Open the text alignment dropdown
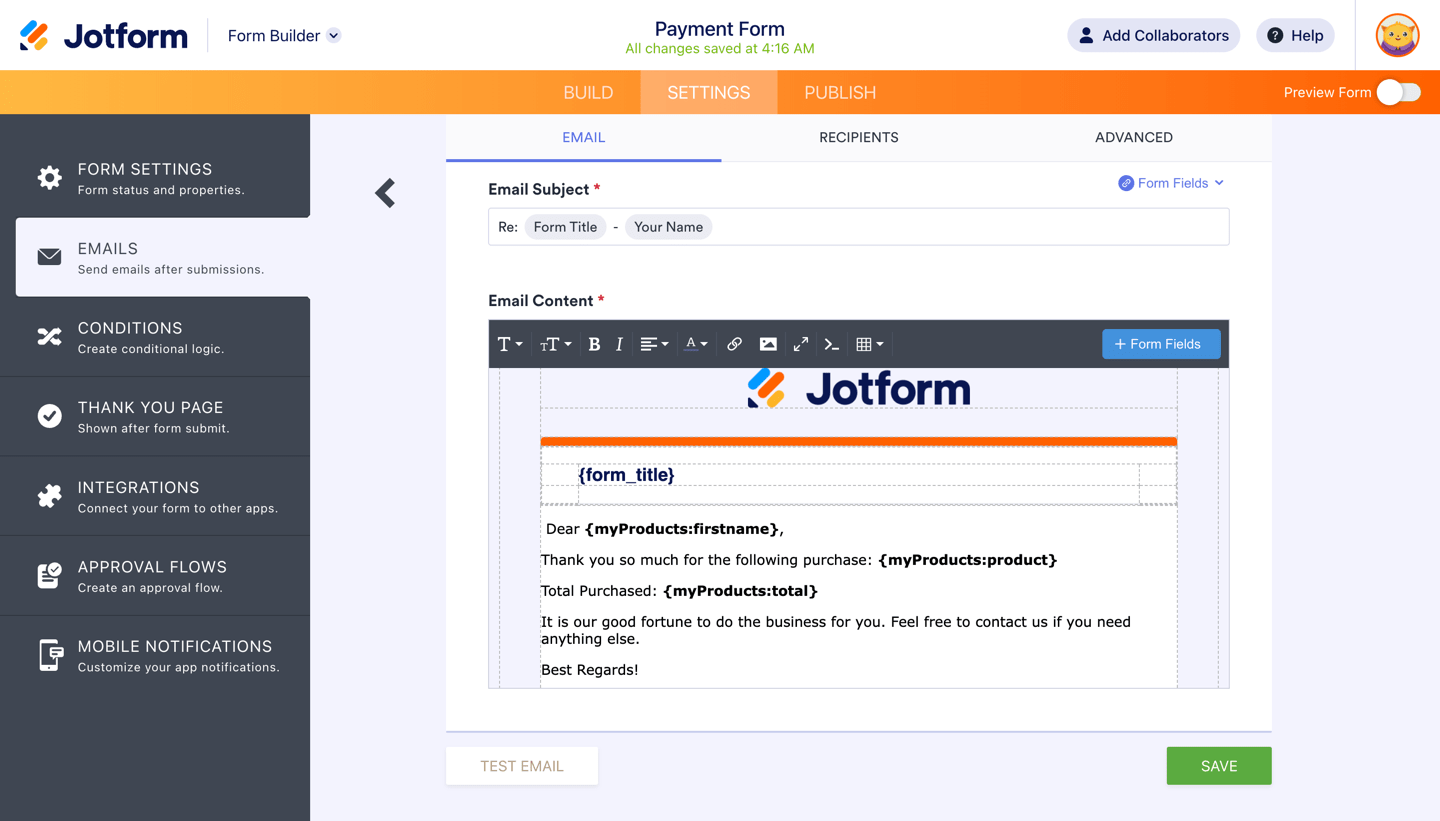The height and width of the screenshot is (821, 1440). pos(654,344)
